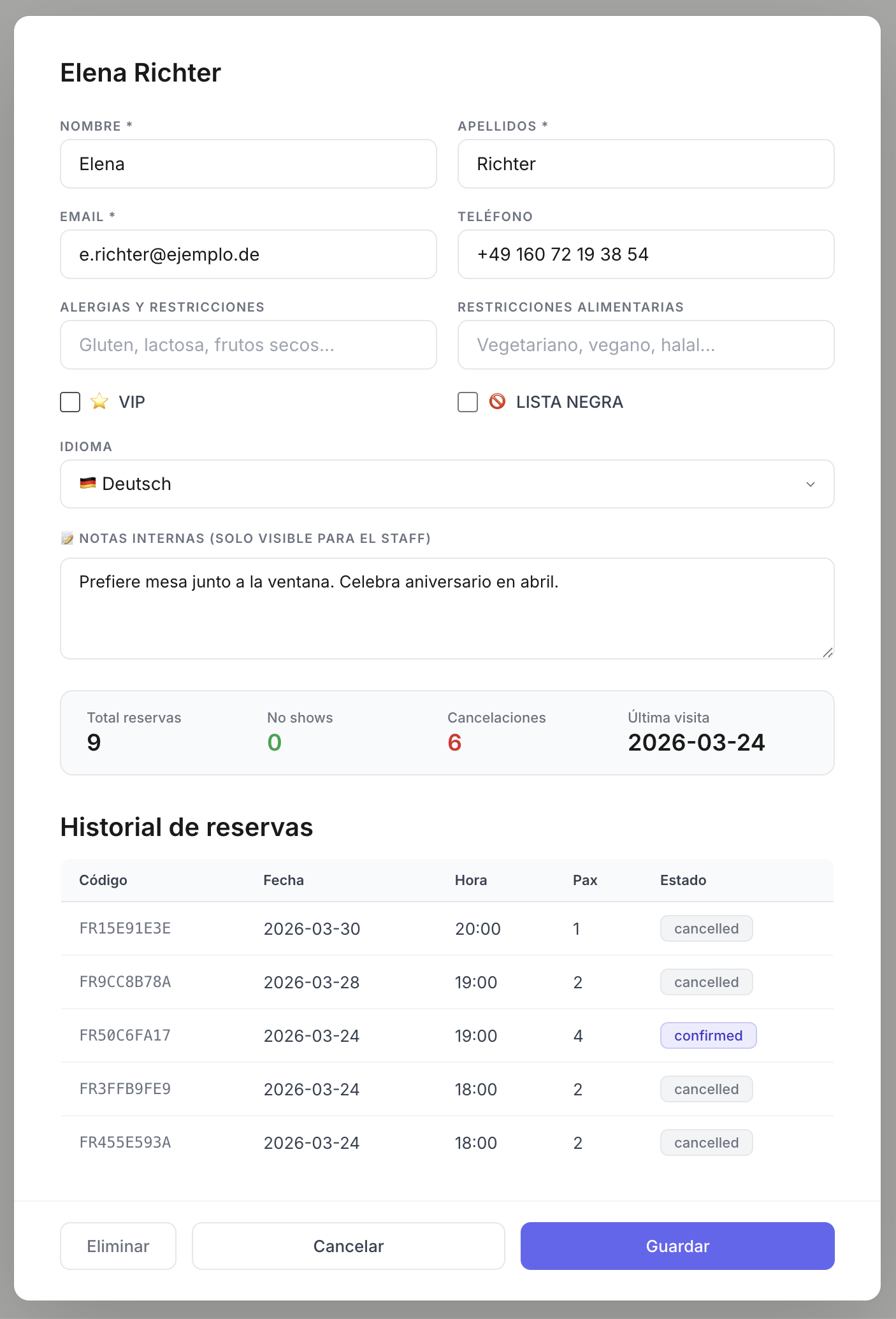Click inside the Notas Internas textarea
Screen dimensions: 896x1319
click(x=447, y=609)
